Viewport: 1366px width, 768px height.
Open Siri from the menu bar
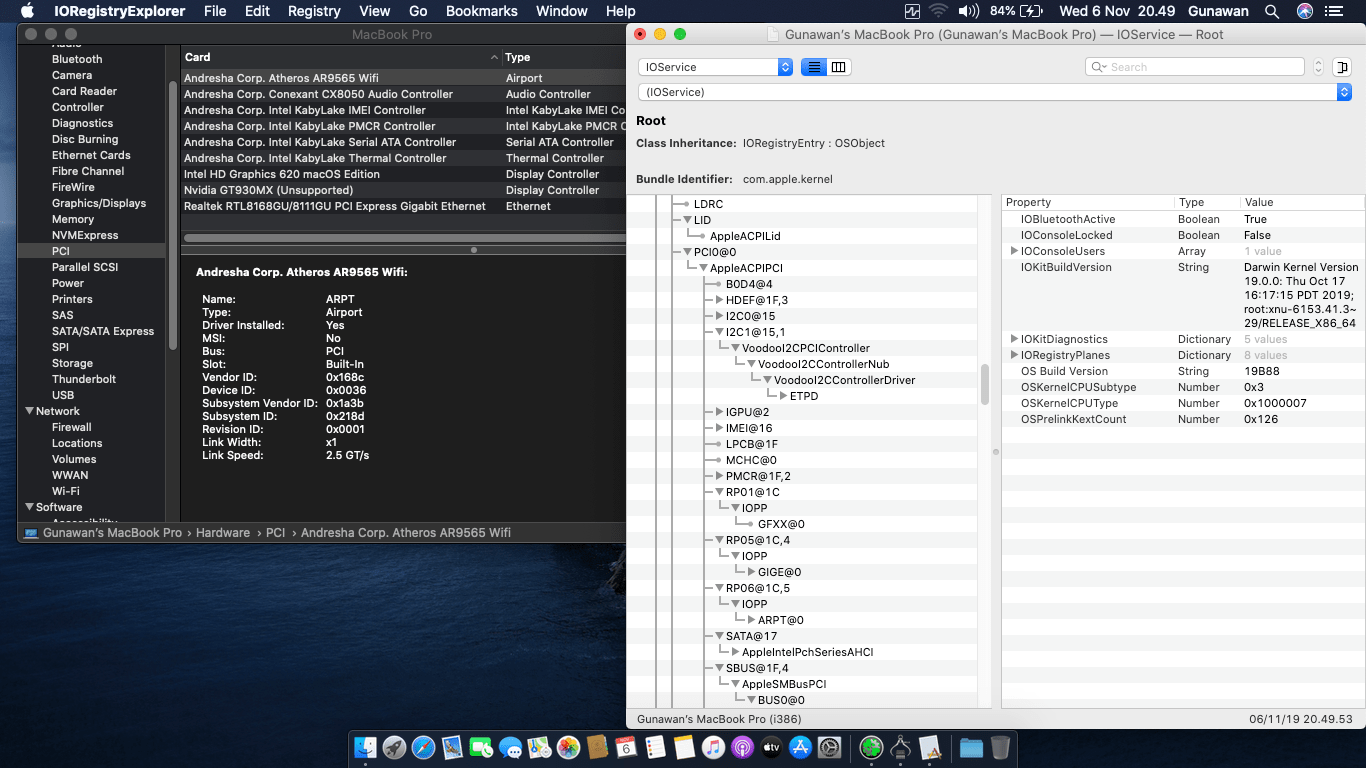pos(1305,11)
